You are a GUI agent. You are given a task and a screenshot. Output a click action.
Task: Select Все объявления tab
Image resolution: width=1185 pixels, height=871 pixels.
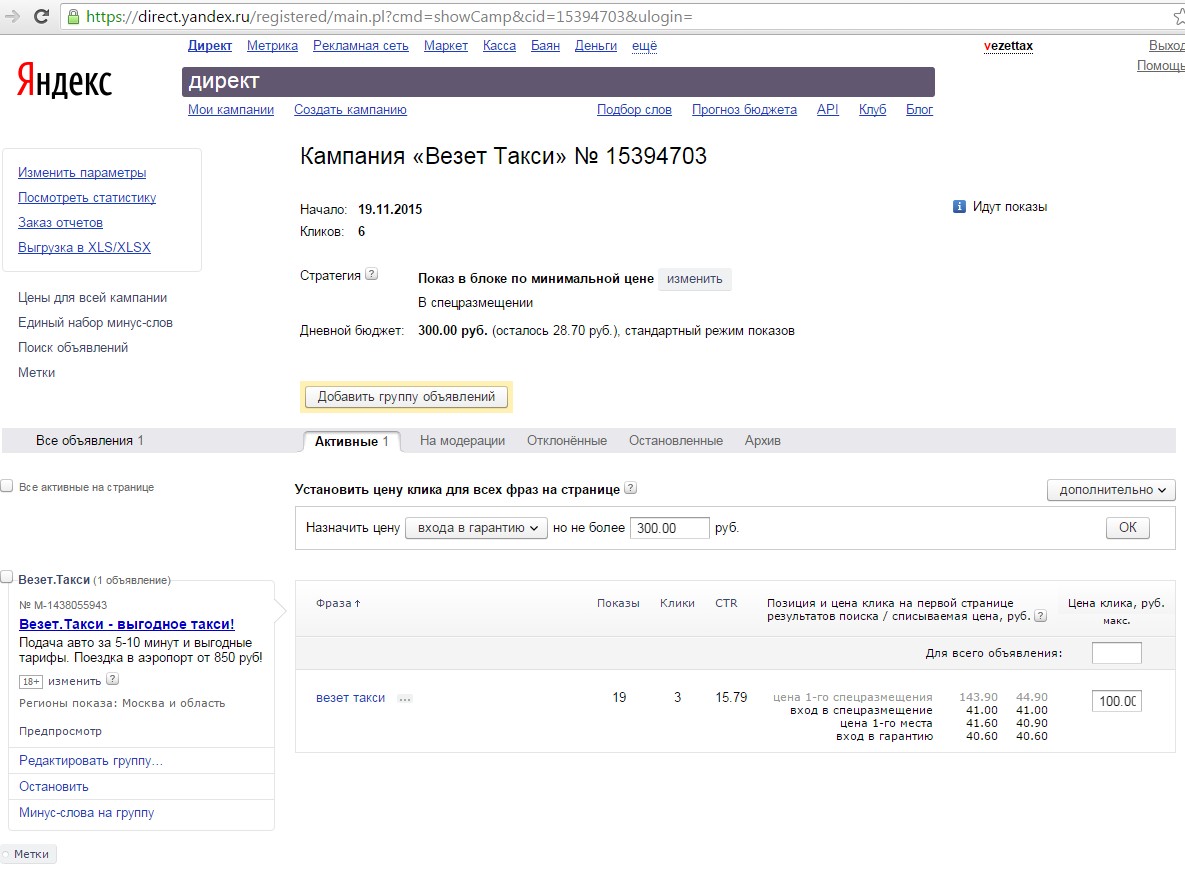click(89, 440)
